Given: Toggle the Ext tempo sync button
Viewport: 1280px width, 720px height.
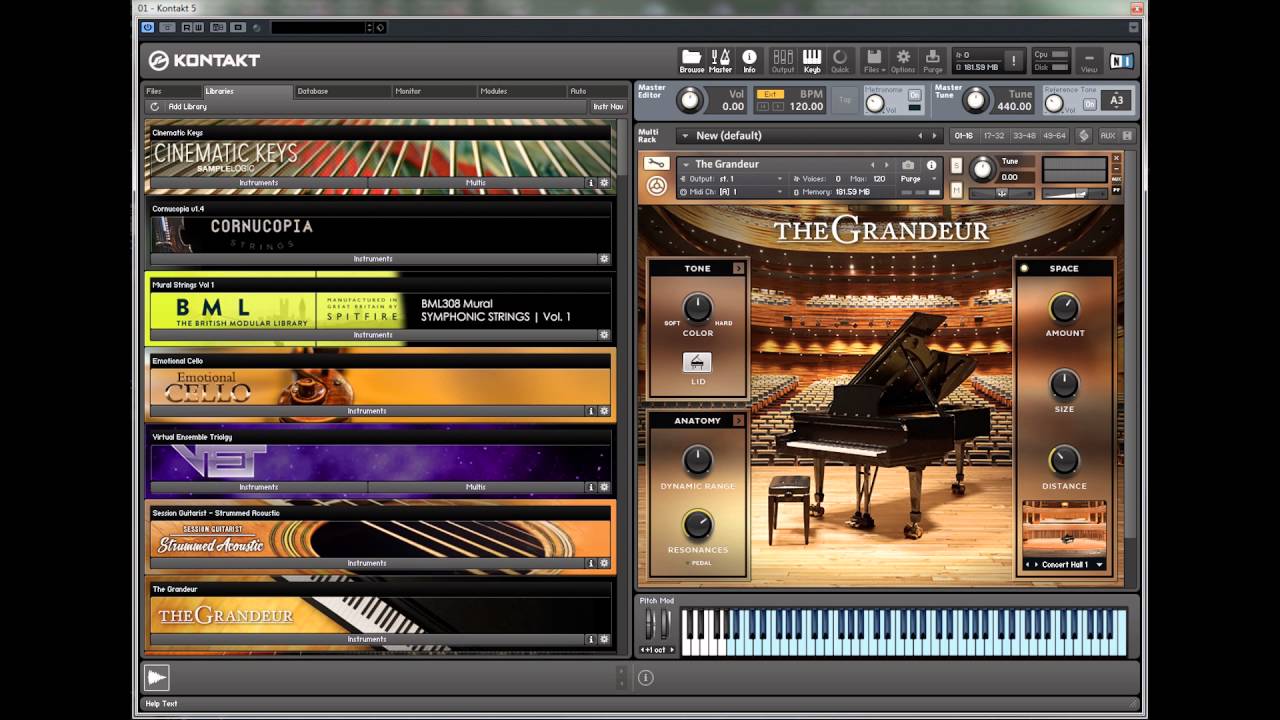Looking at the screenshot, I should pyautogui.click(x=769, y=94).
